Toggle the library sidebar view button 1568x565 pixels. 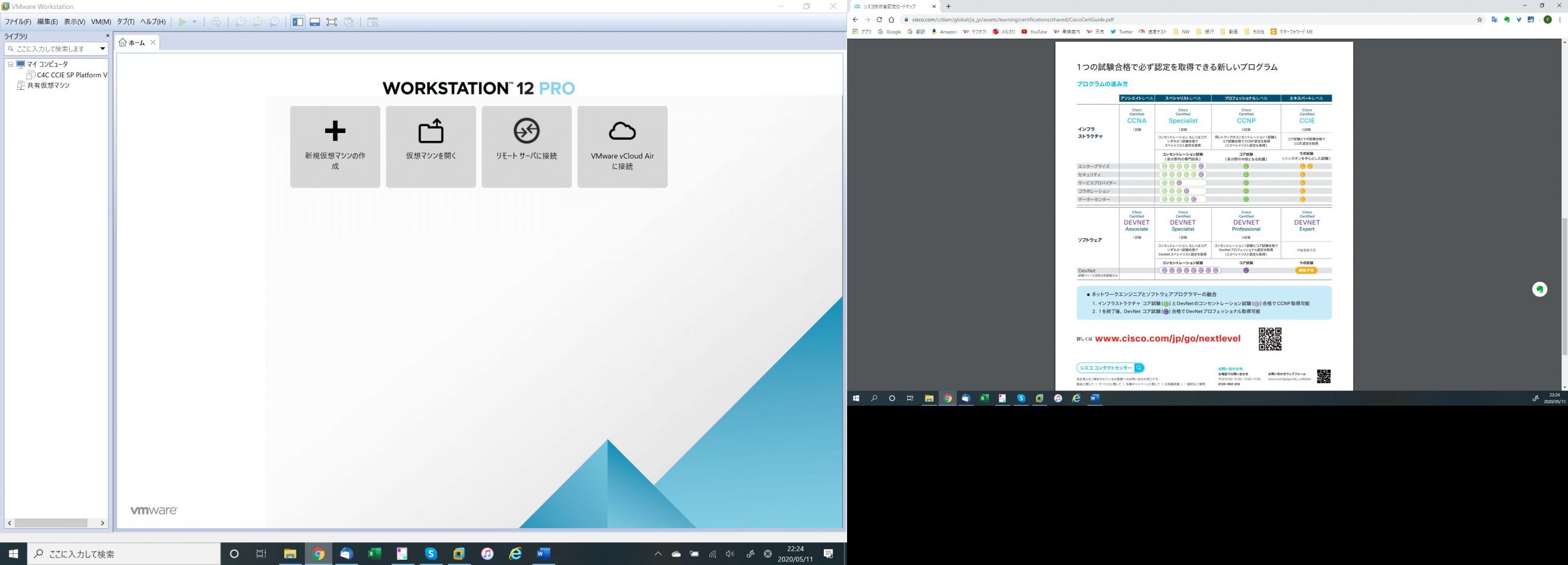click(x=298, y=22)
